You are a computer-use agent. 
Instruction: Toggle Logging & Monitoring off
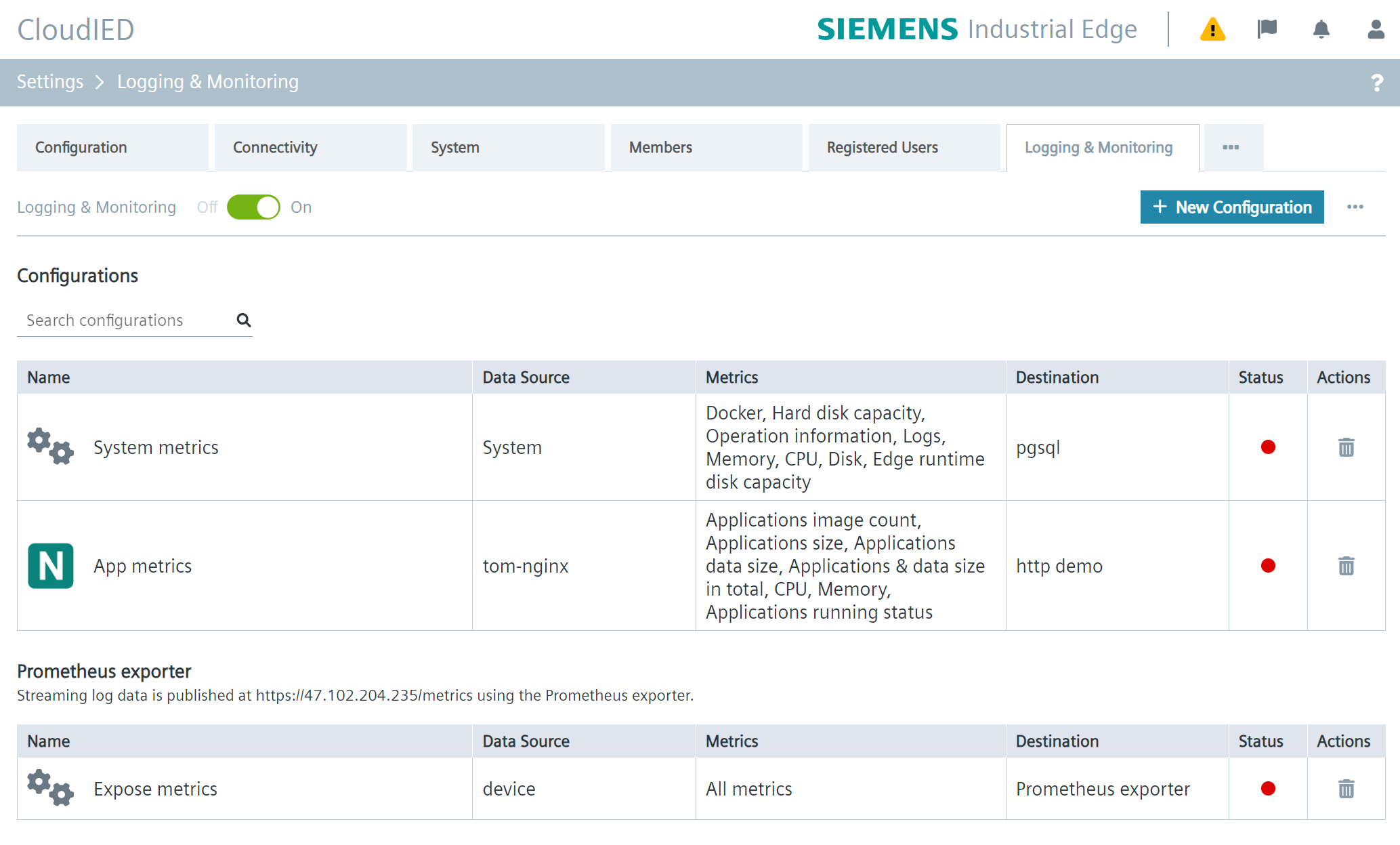pos(253,207)
